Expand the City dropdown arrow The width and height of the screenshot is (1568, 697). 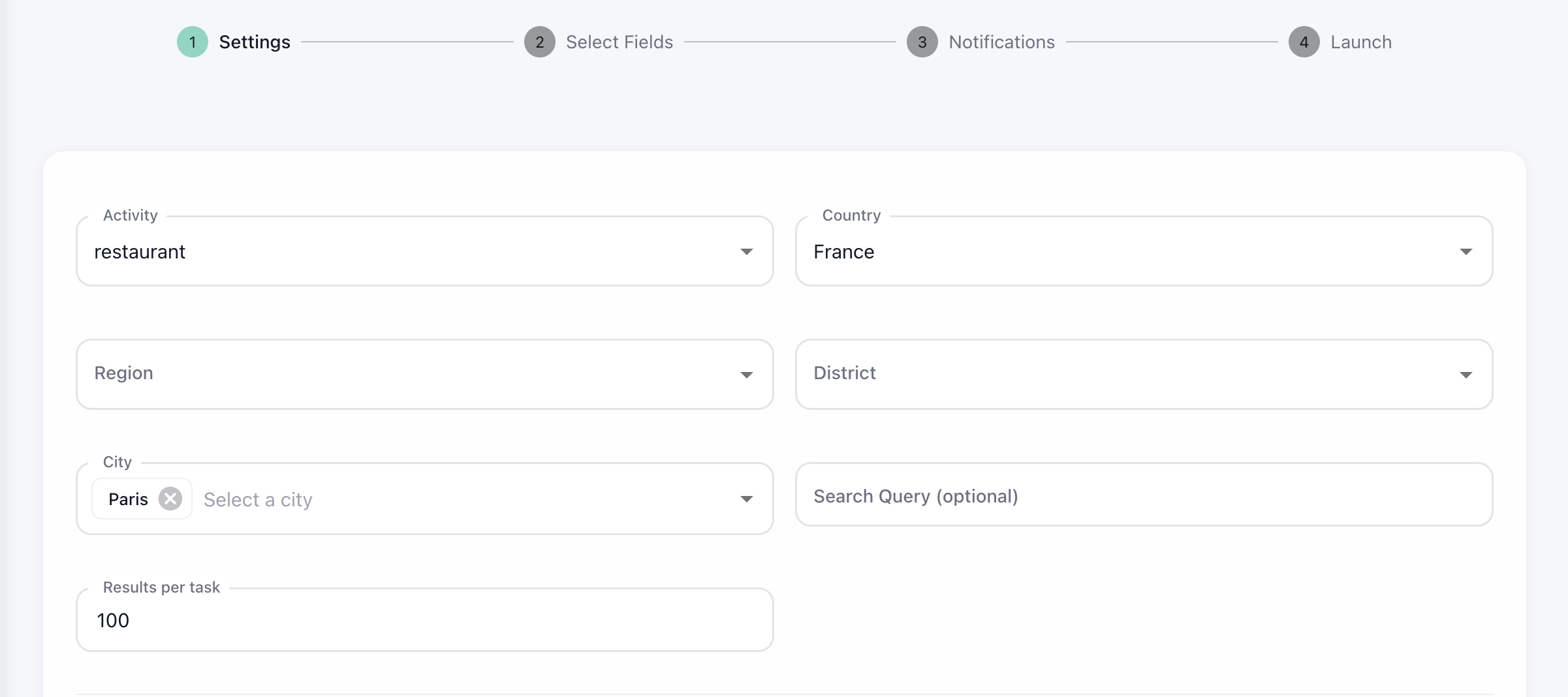tap(747, 499)
